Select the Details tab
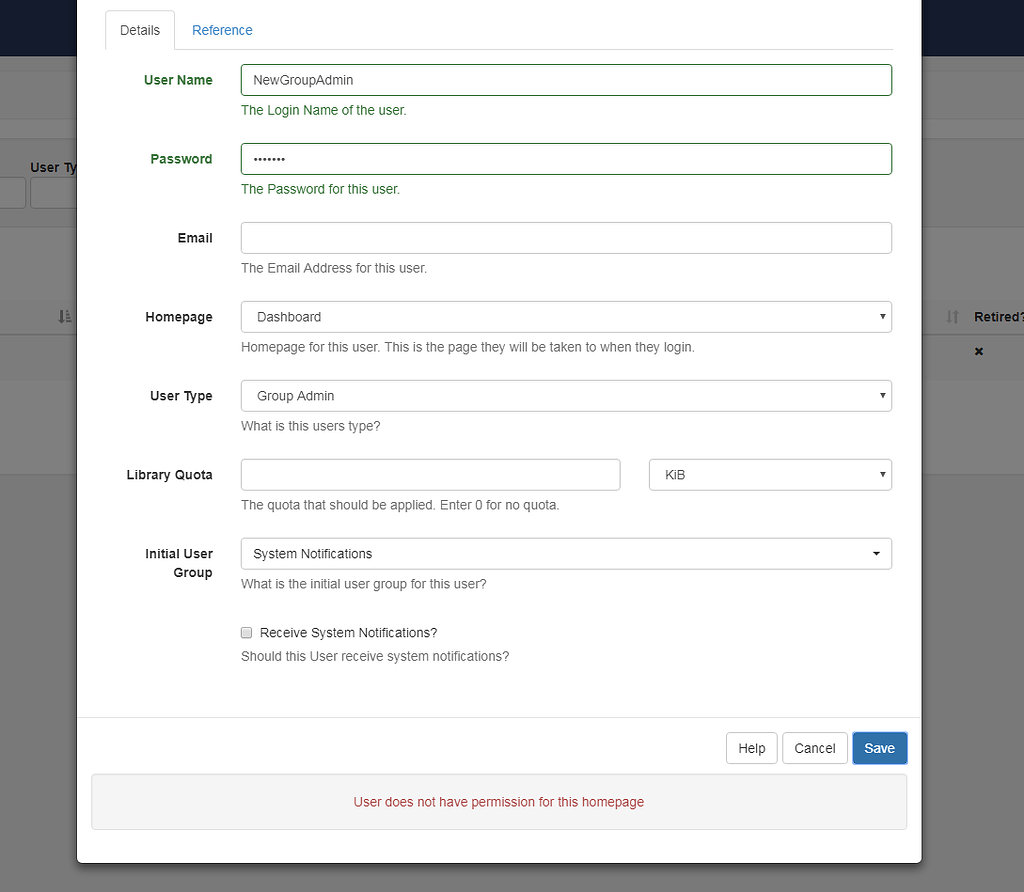1024x892 pixels. 140,30
